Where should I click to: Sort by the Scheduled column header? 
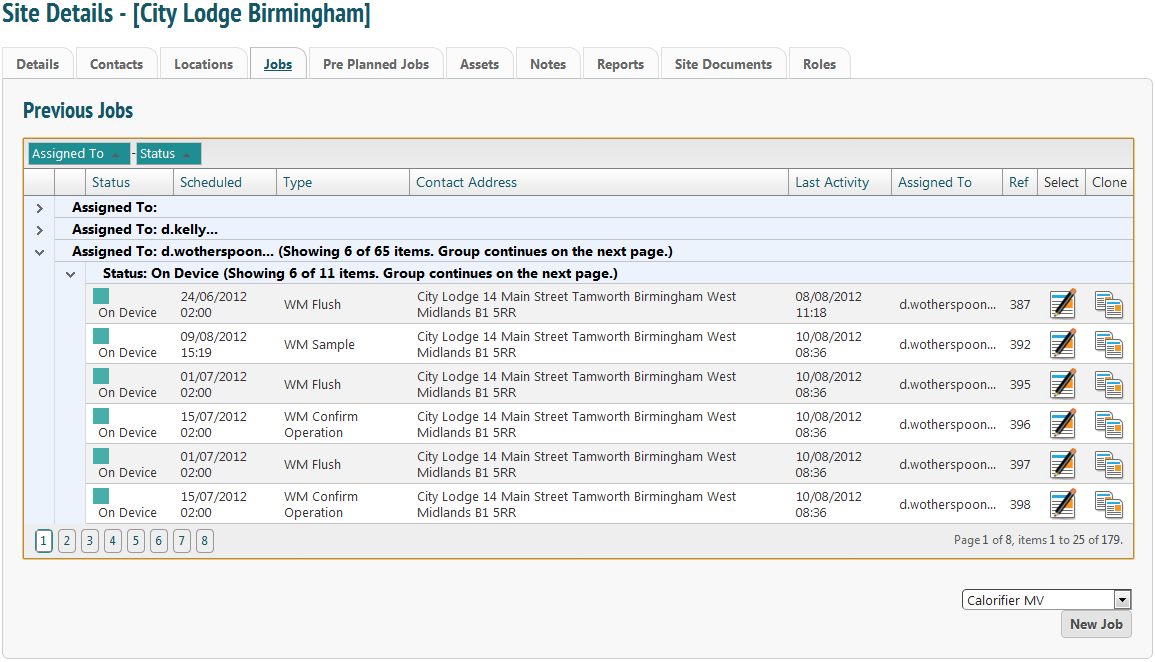[x=211, y=182]
